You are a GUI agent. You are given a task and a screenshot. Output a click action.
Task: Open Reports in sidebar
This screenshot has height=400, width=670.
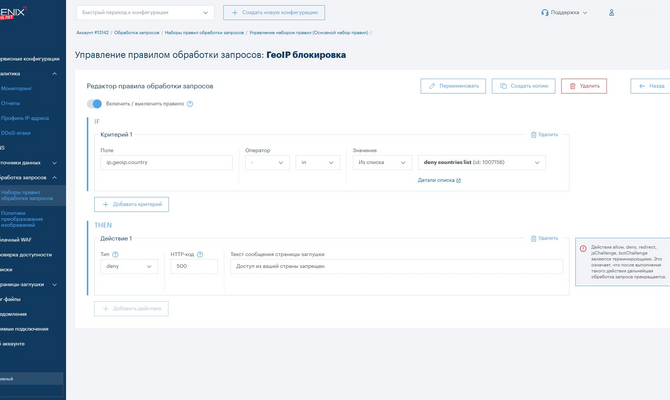10,103
